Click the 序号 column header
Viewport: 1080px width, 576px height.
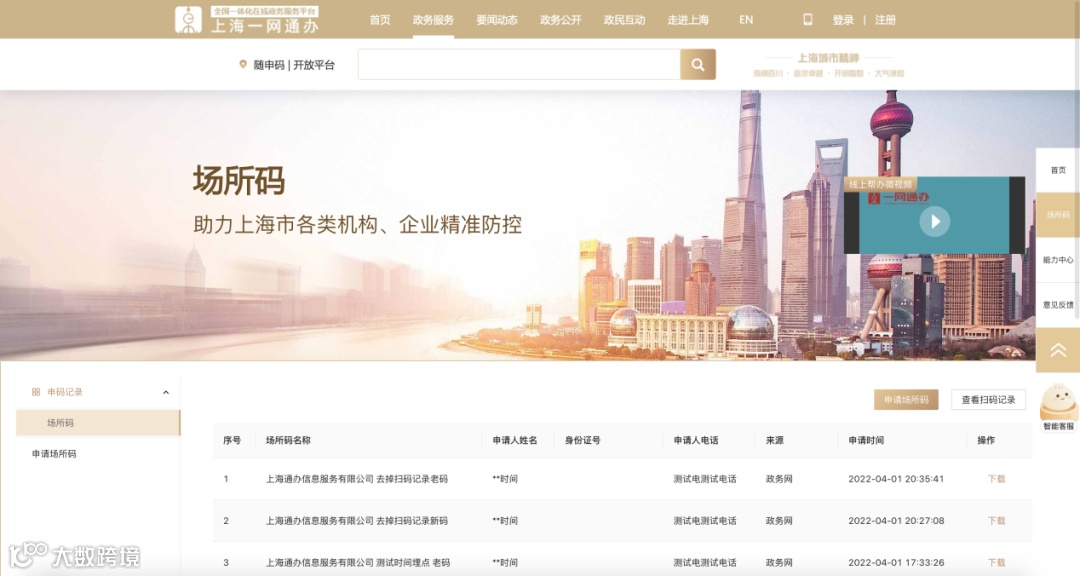click(x=232, y=440)
